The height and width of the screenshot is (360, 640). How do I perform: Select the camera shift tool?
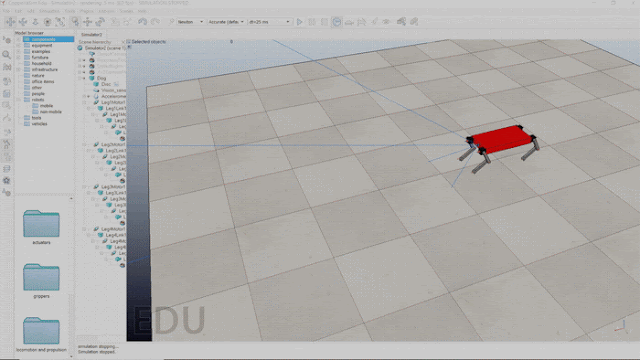[x=35, y=22]
